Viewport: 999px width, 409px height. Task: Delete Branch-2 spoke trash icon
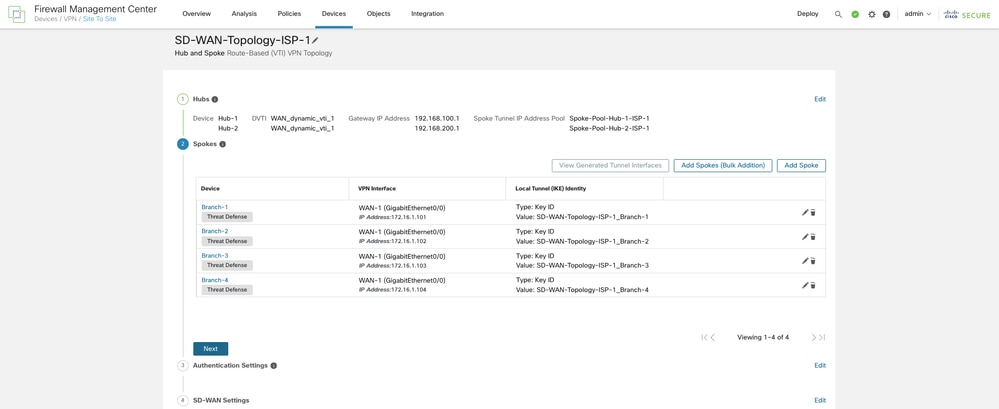pyautogui.click(x=813, y=236)
